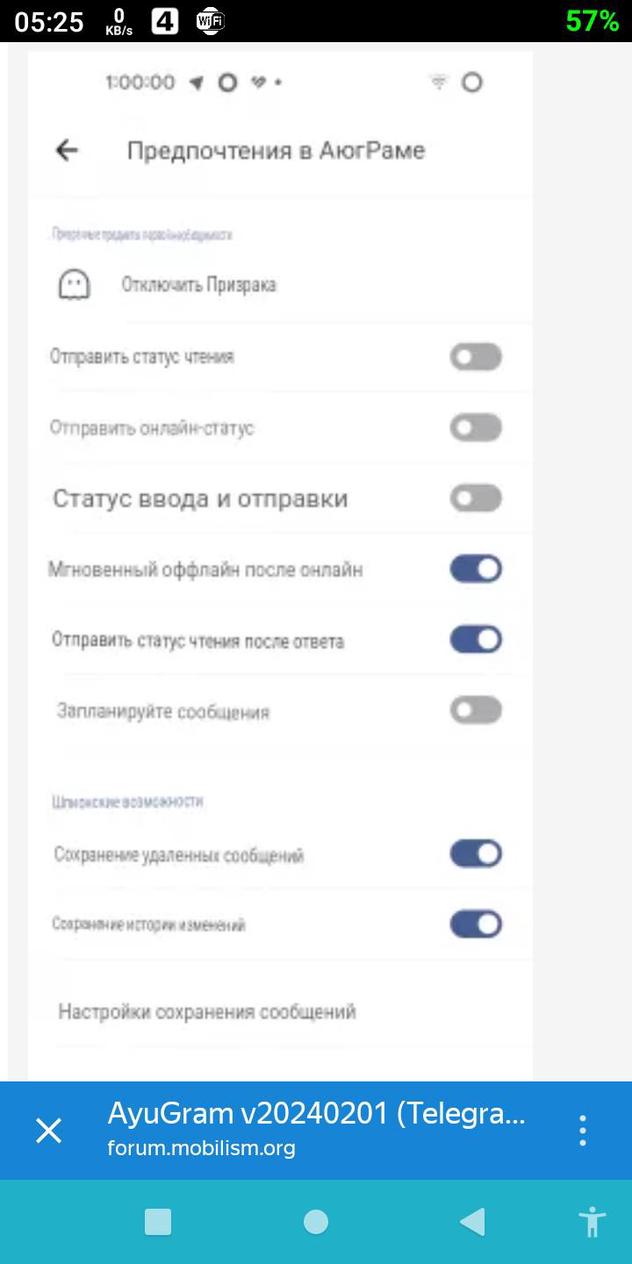Turn on the 'Статус ввода и отправки' switch
The width and height of the screenshot is (632, 1264).
[475, 498]
